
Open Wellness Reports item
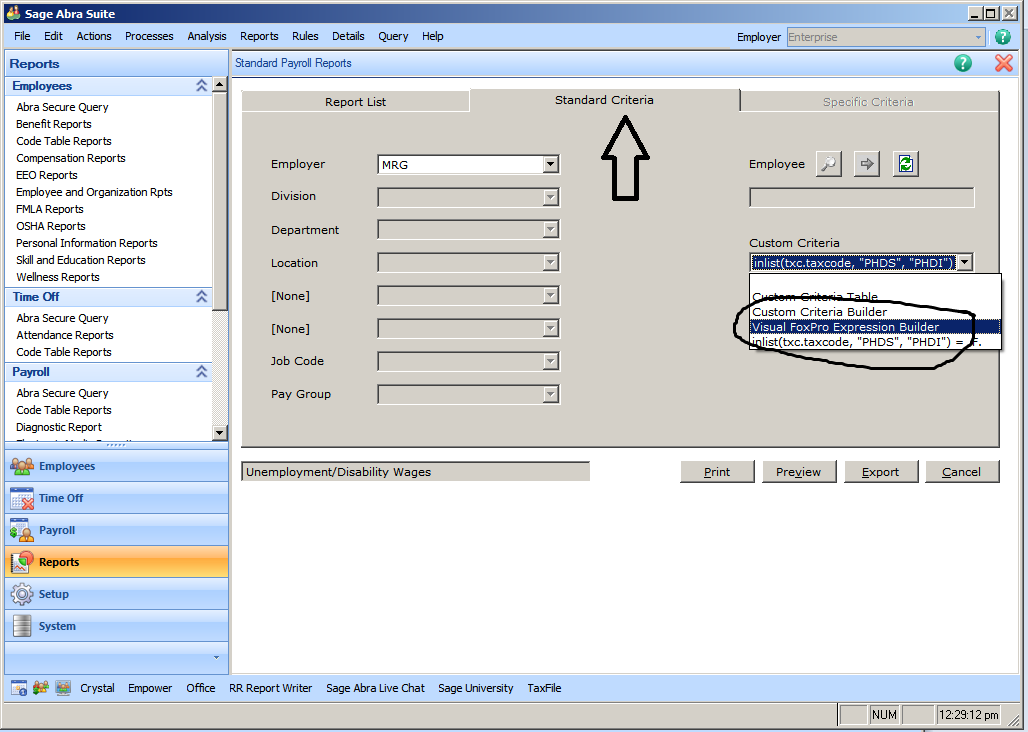tap(58, 277)
